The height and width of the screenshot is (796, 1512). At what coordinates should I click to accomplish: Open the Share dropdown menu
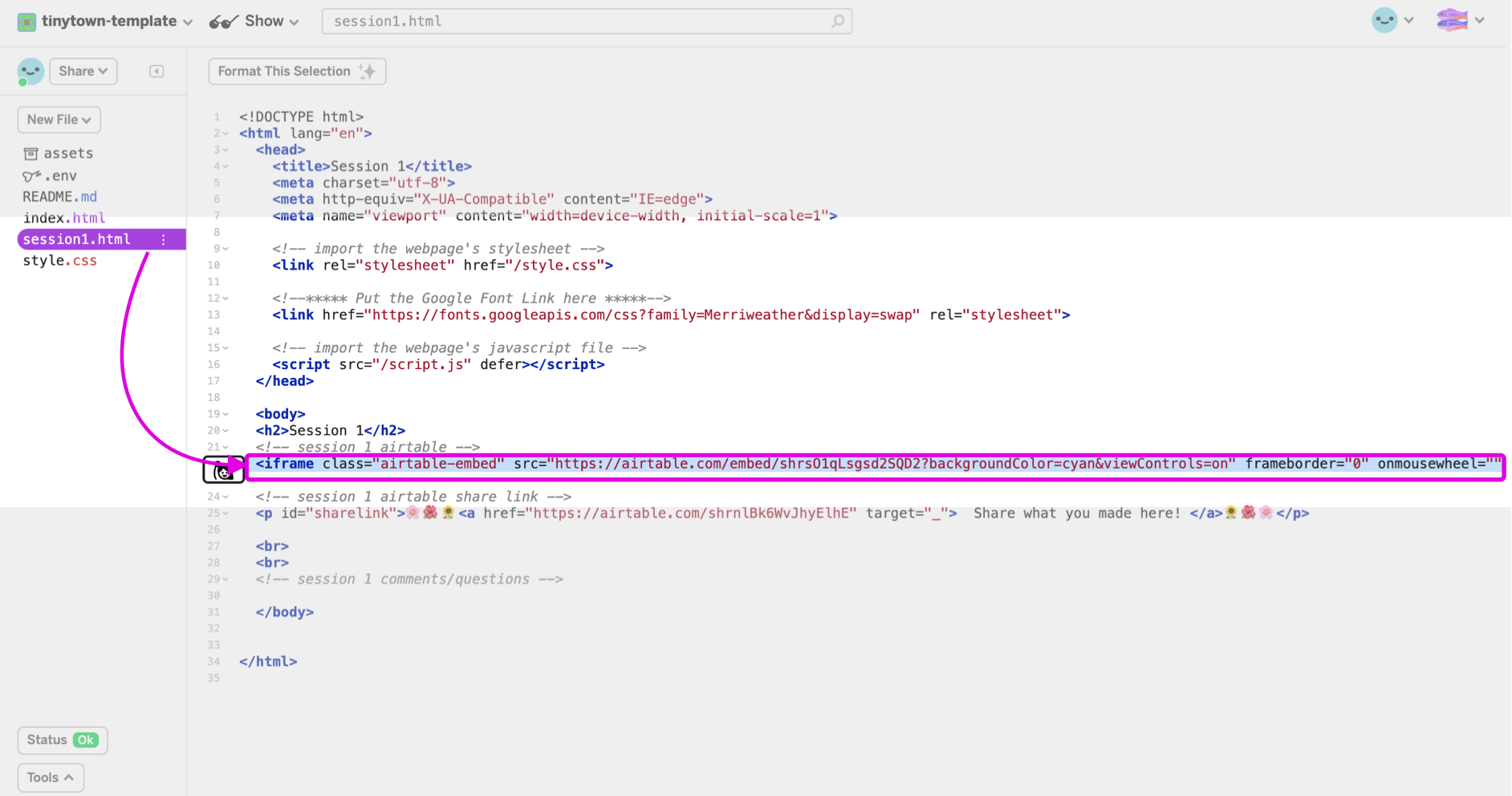[83, 71]
